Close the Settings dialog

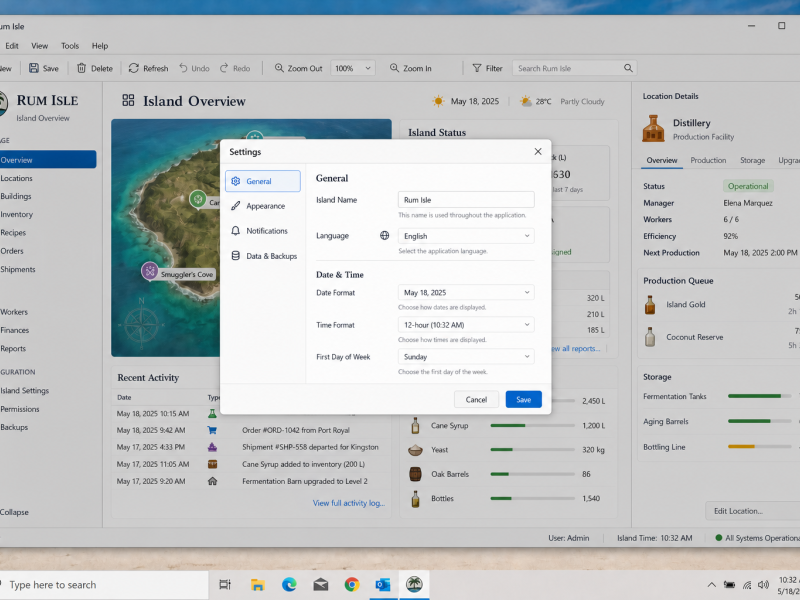[538, 152]
